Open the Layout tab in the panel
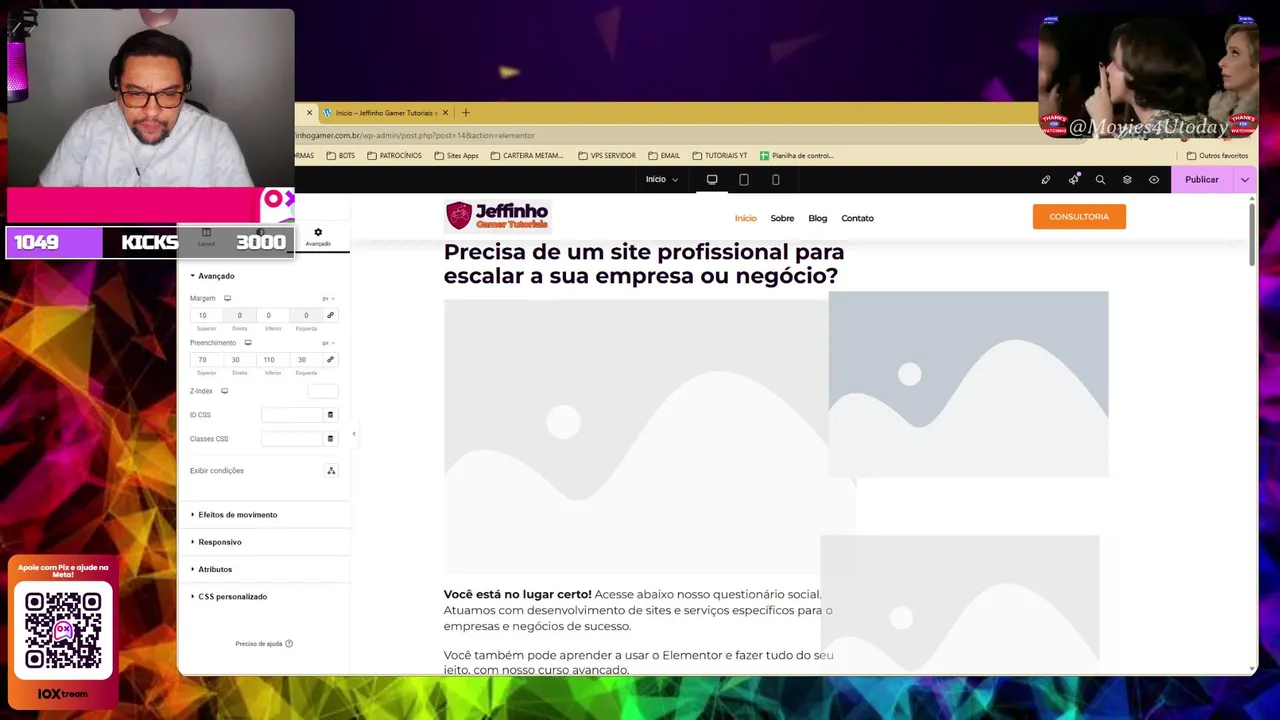Viewport: 1280px width, 720px height. pyautogui.click(x=206, y=237)
